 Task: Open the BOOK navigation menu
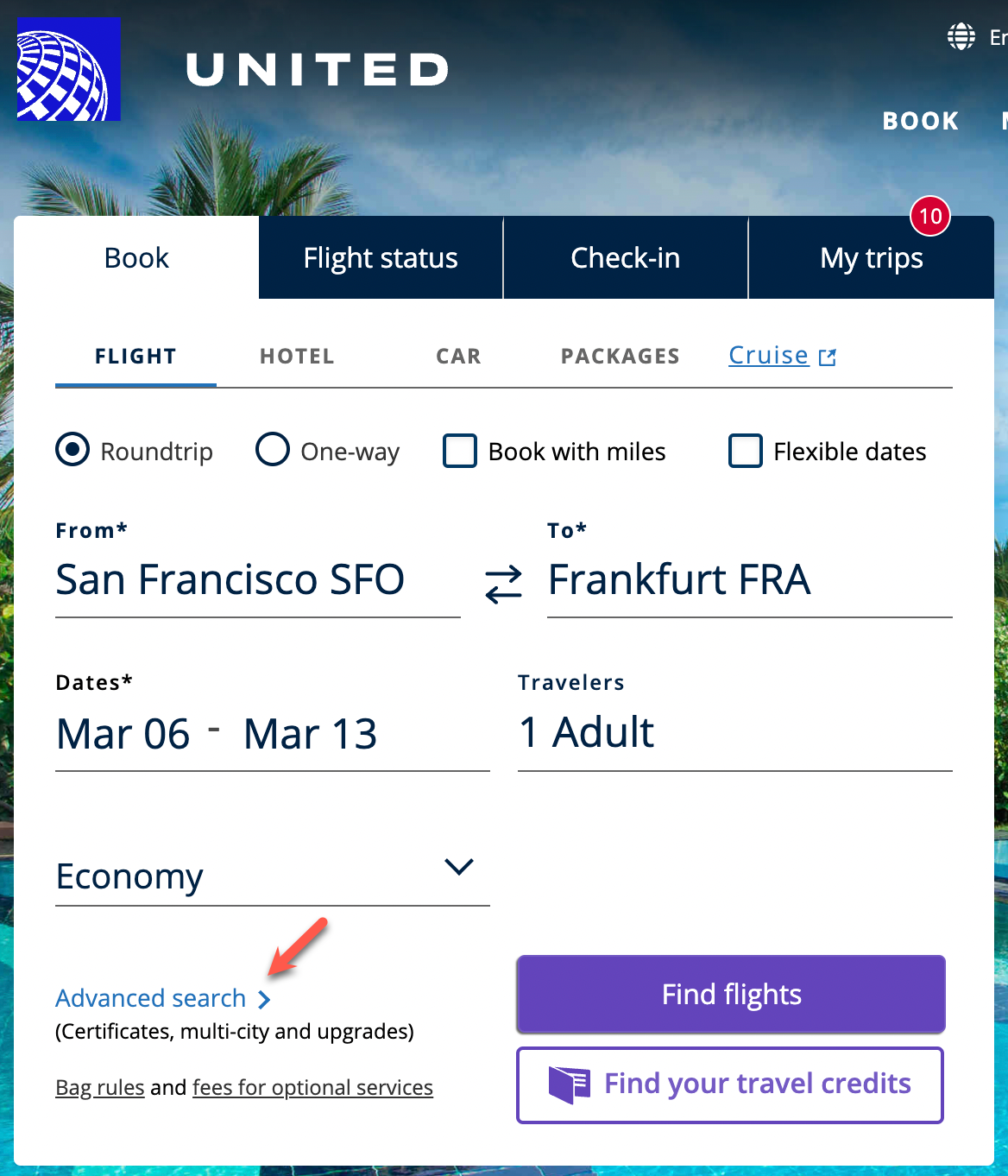920,121
